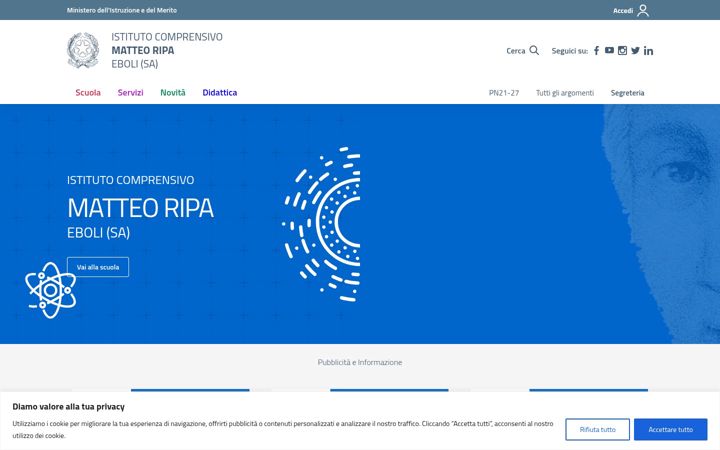Click the Seguici su label
Viewport: 720px width, 450px height.
coord(569,51)
